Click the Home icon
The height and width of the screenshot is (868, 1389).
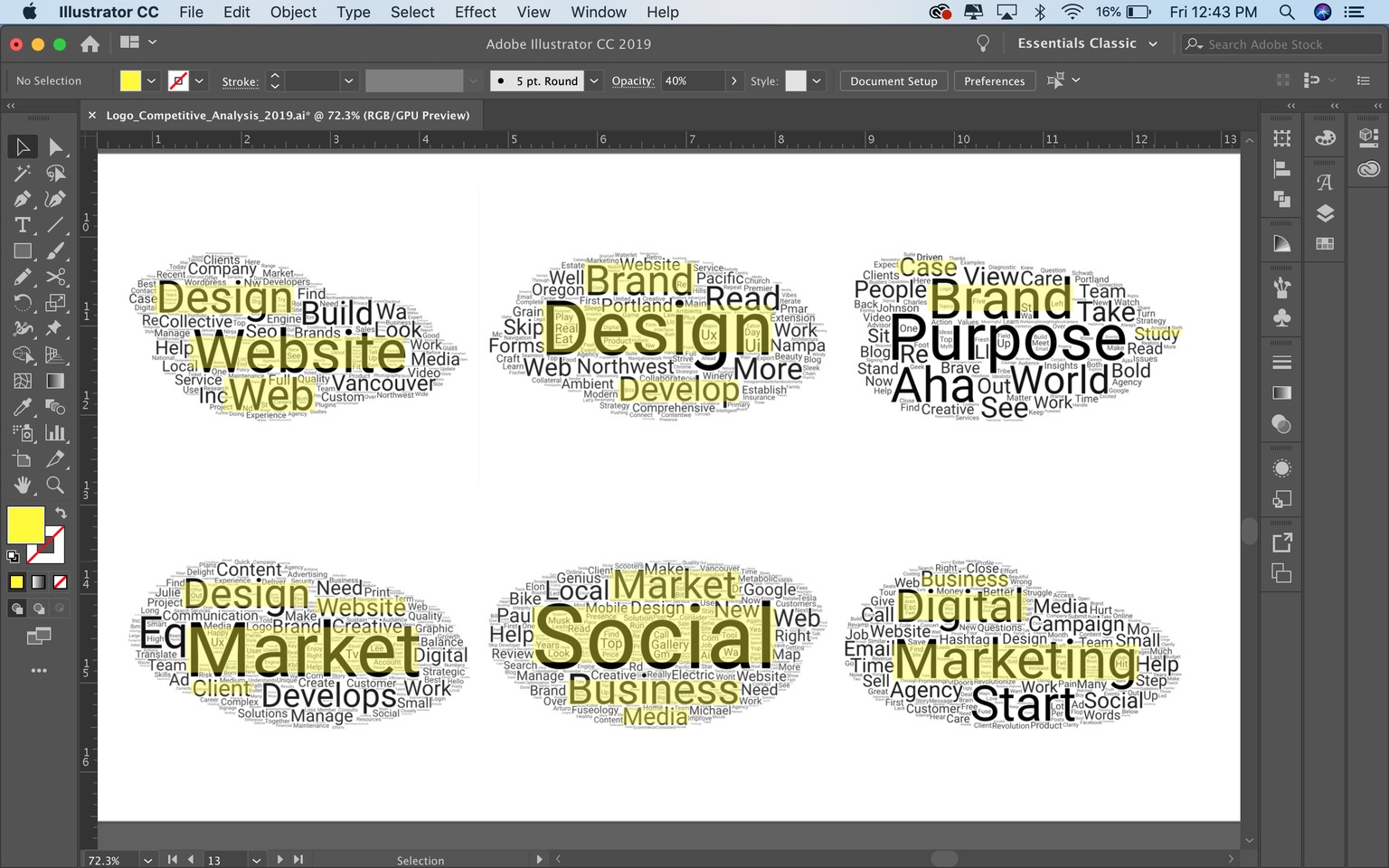coord(90,43)
